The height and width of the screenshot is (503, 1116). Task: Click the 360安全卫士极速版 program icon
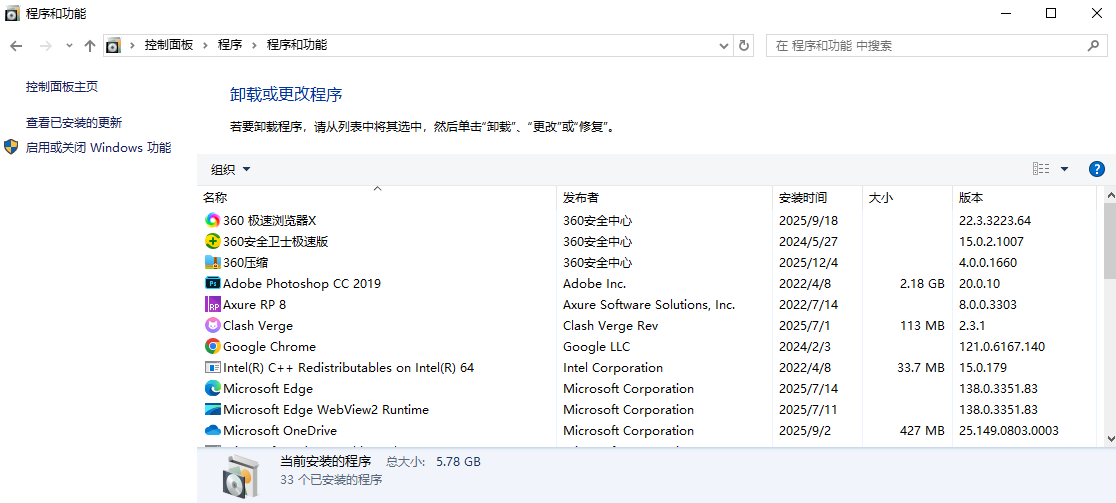point(212,241)
